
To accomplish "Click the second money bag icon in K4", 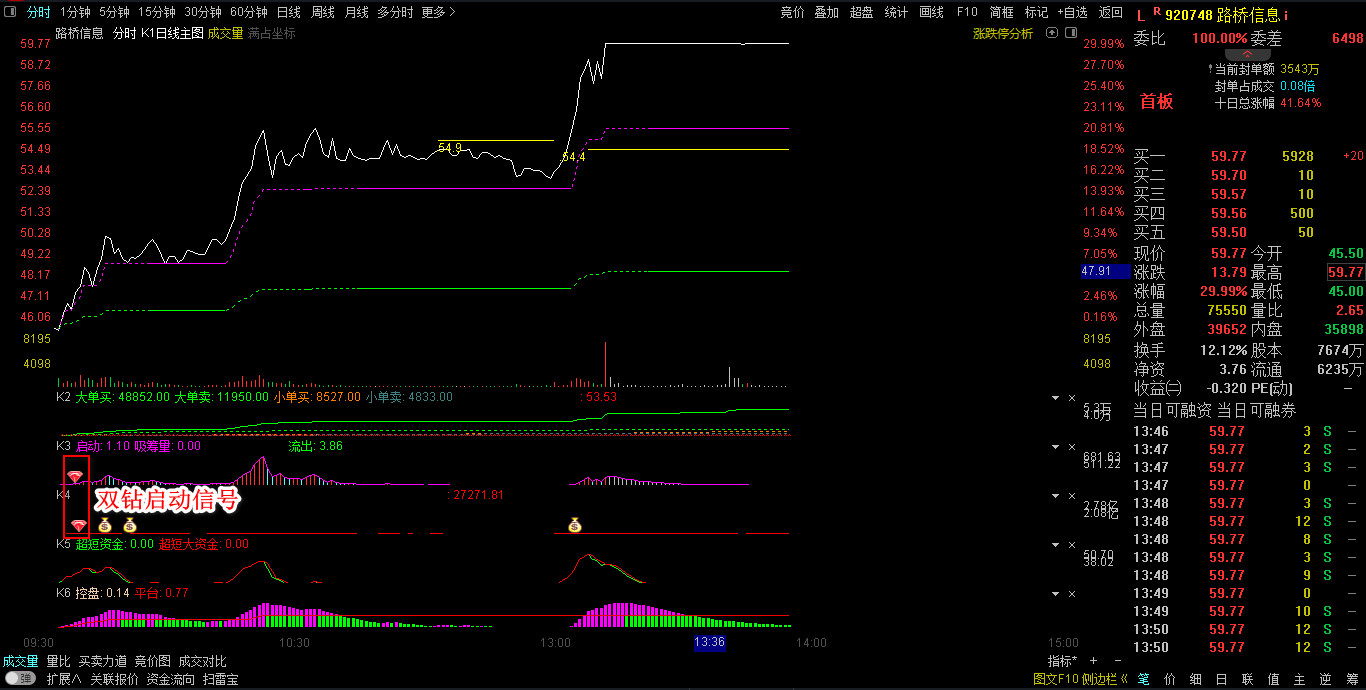I will [129, 525].
